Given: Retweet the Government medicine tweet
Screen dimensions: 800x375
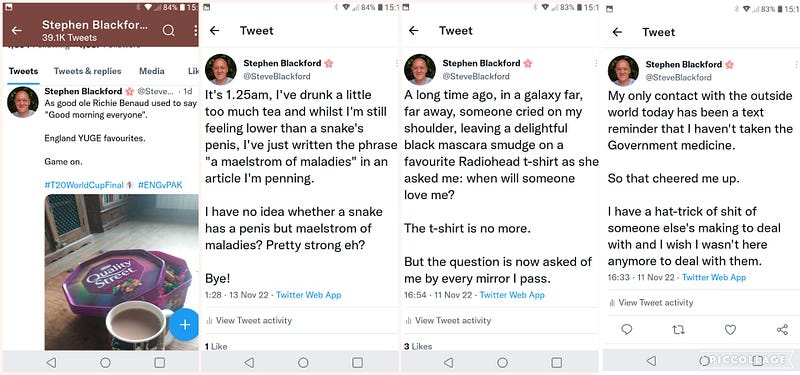Looking at the screenshot, I should [678, 330].
